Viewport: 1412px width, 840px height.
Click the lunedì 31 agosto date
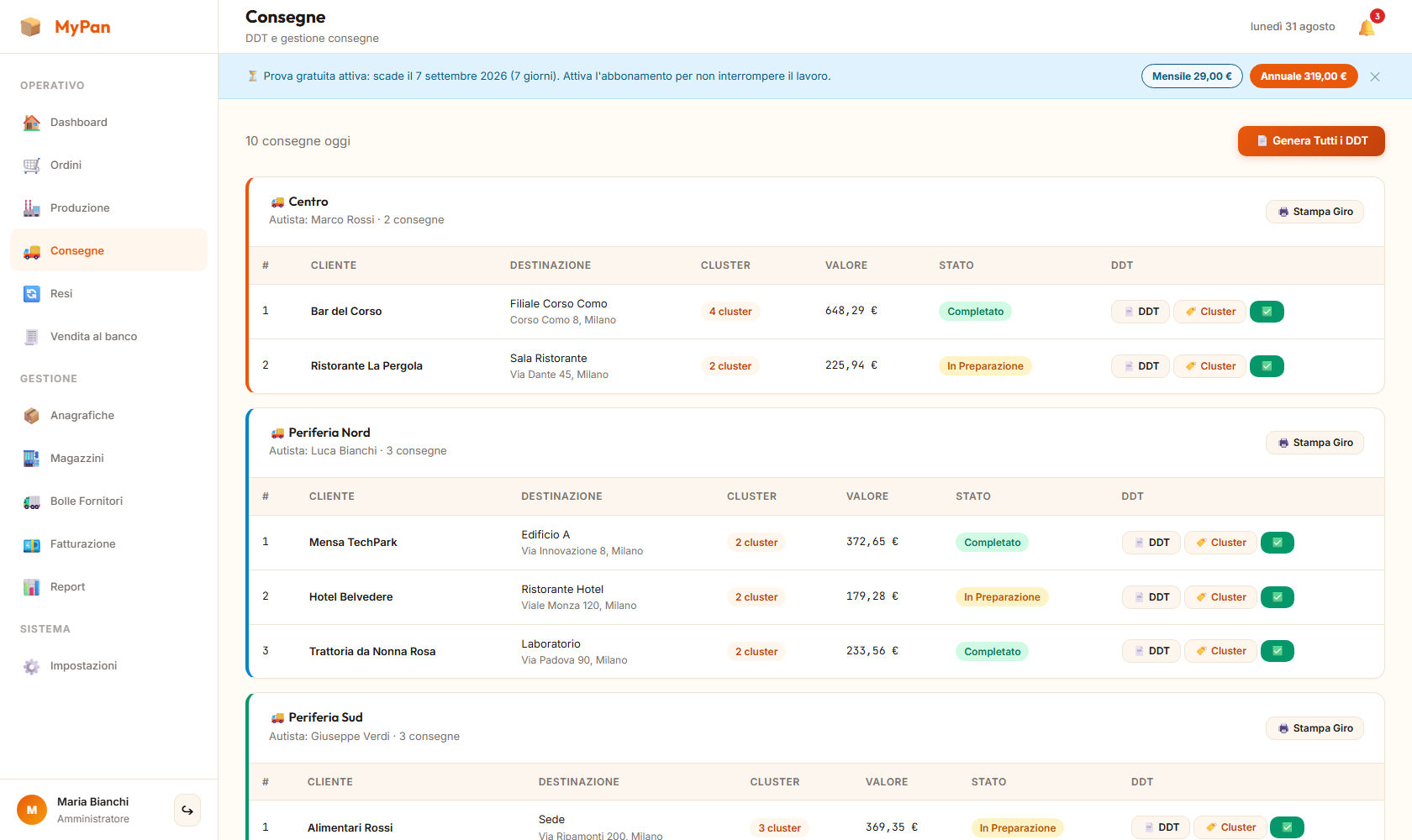point(1293,27)
